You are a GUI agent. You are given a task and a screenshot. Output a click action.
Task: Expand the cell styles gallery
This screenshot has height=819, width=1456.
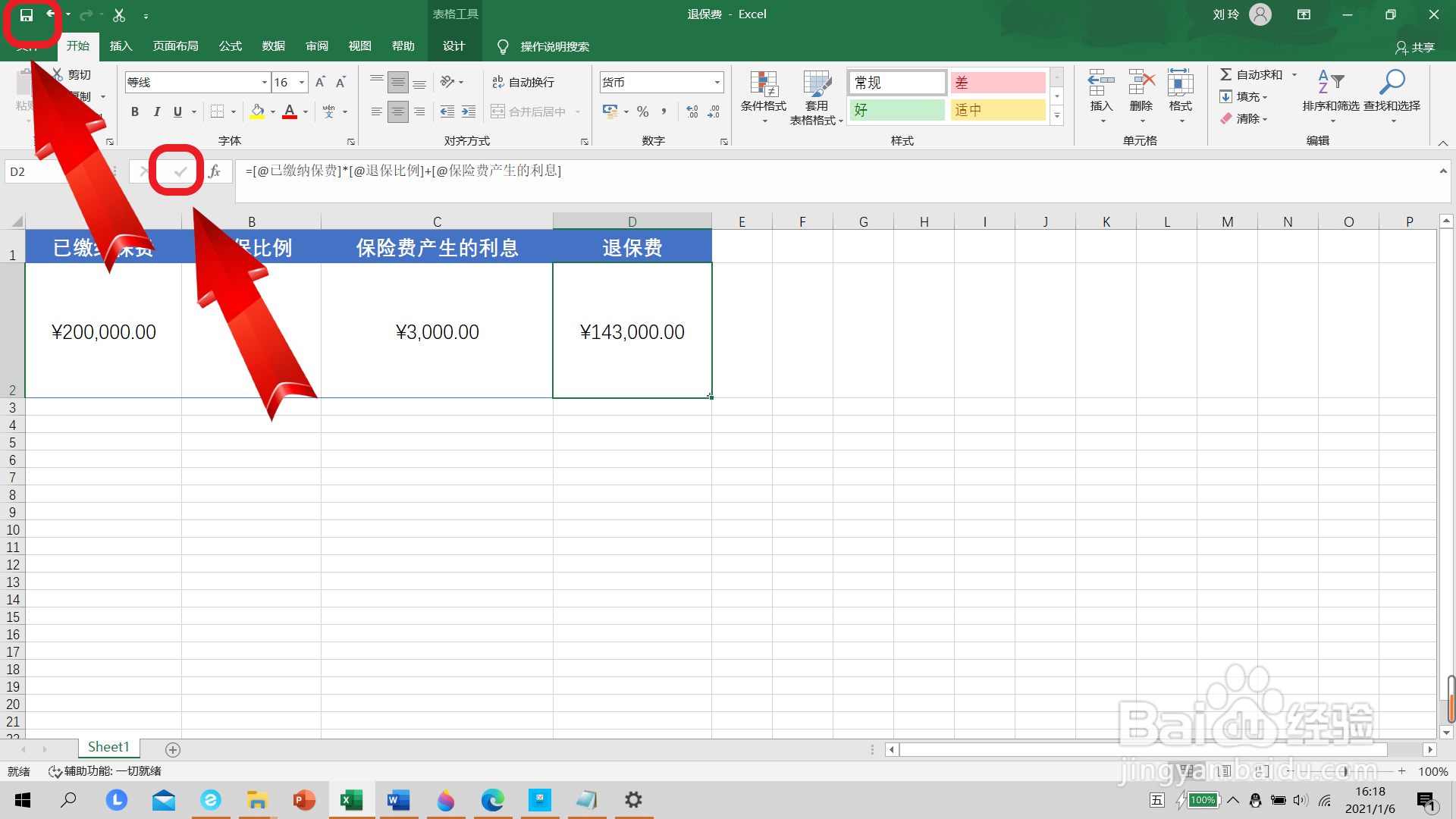click(1057, 115)
